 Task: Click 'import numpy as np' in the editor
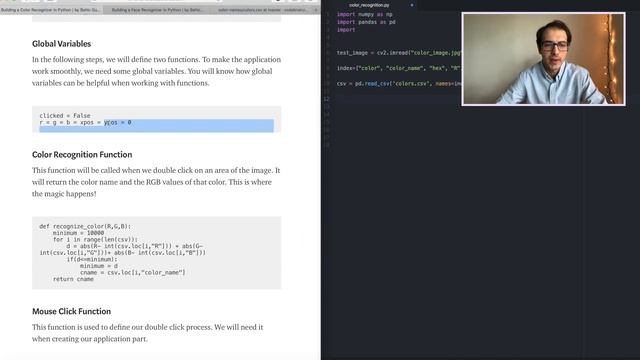point(364,14)
